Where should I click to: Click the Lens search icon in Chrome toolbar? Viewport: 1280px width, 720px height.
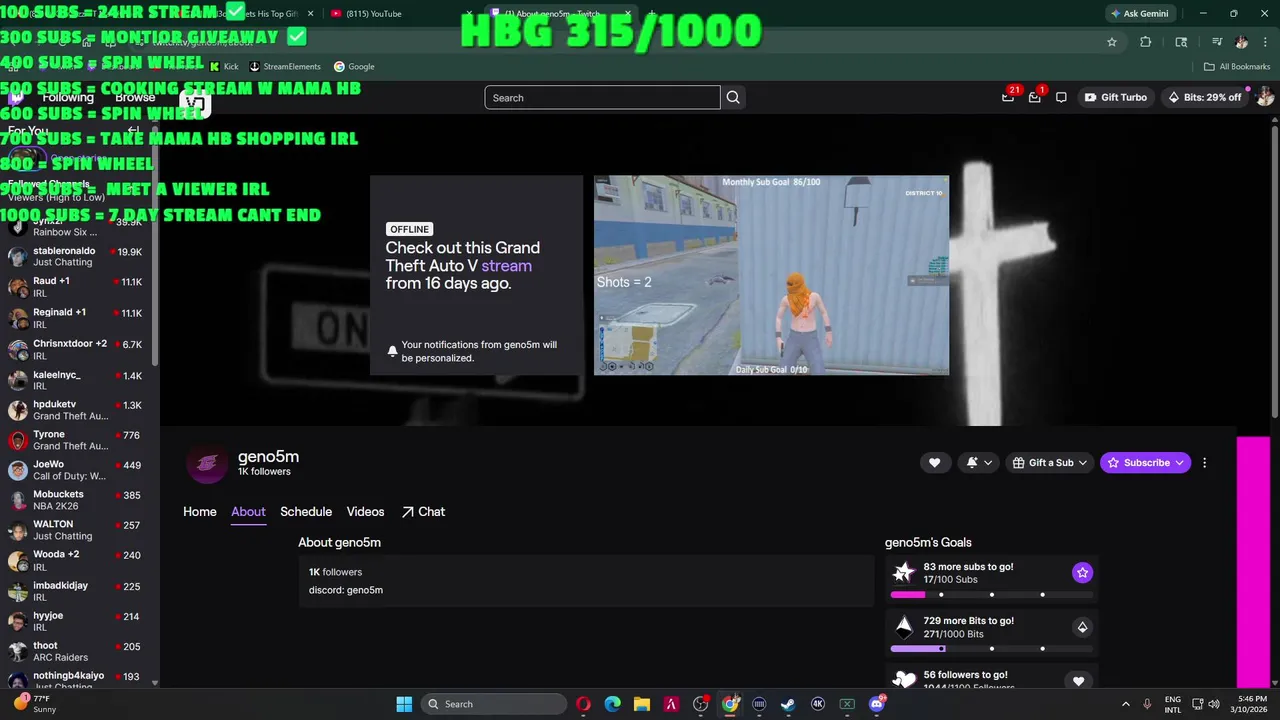[x=1181, y=42]
